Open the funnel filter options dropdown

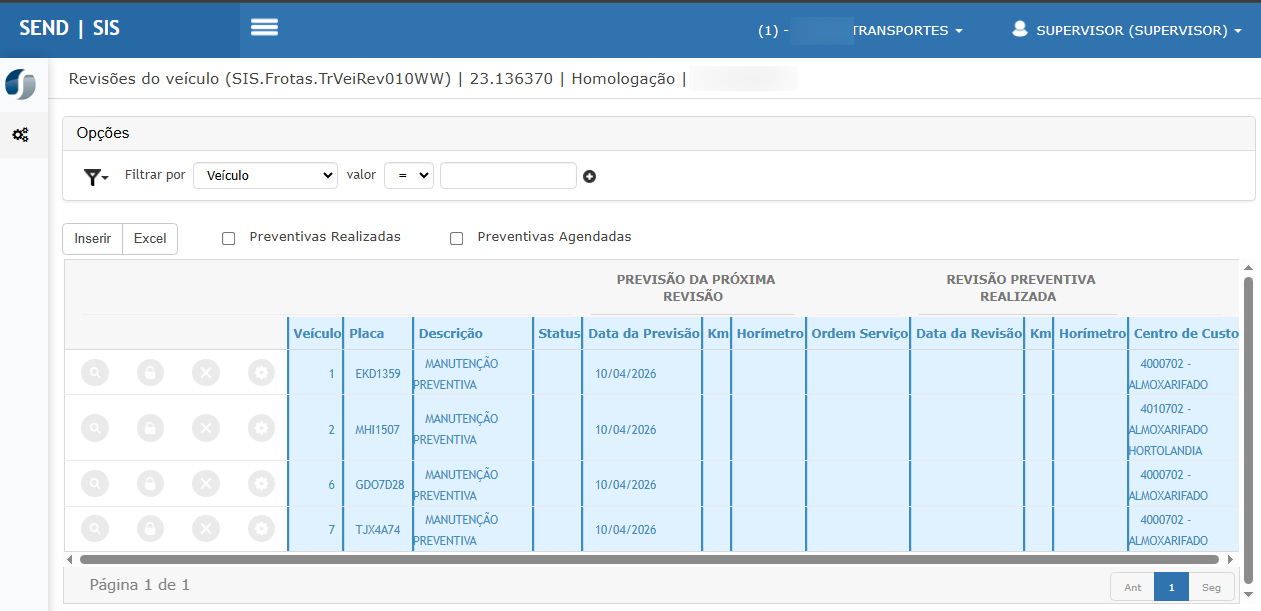click(96, 177)
